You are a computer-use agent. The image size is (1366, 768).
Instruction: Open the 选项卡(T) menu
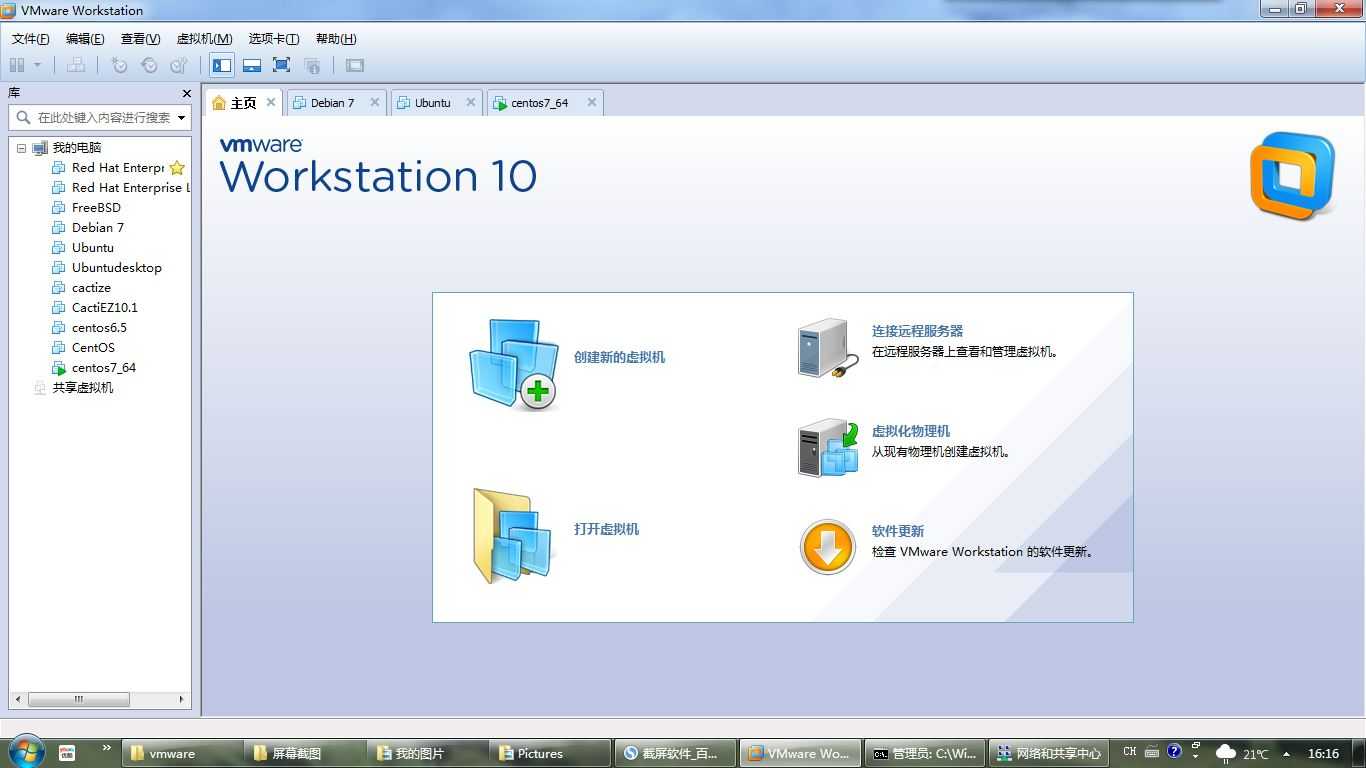274,39
